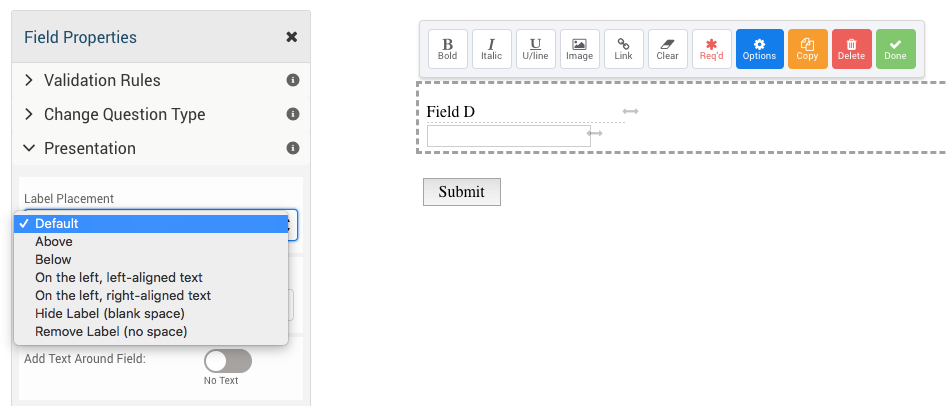The image size is (948, 406).
Task: Underline text with the U/line button
Action: click(x=536, y=49)
